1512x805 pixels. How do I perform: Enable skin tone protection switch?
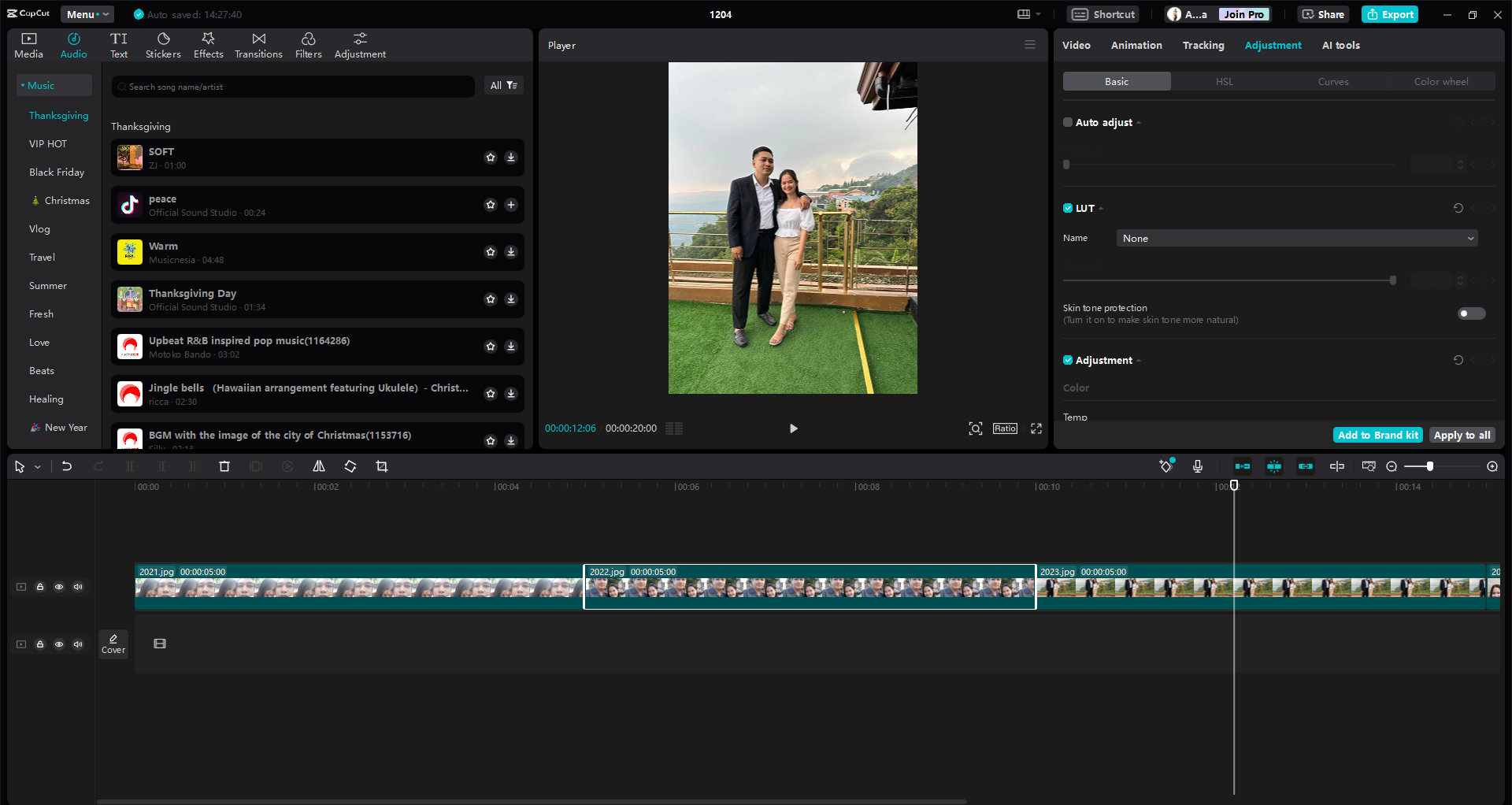[x=1470, y=313]
